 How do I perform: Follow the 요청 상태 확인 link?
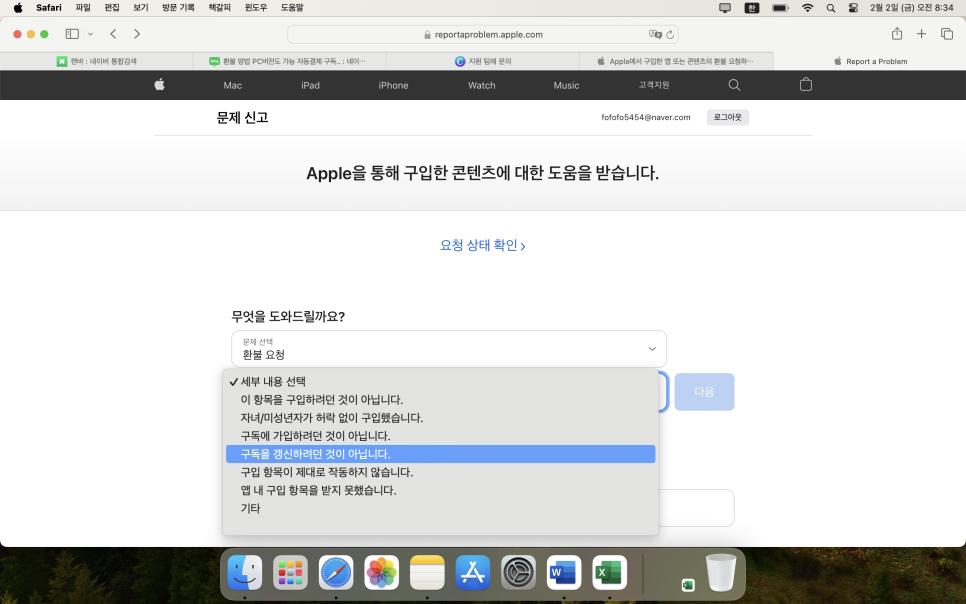pos(482,245)
